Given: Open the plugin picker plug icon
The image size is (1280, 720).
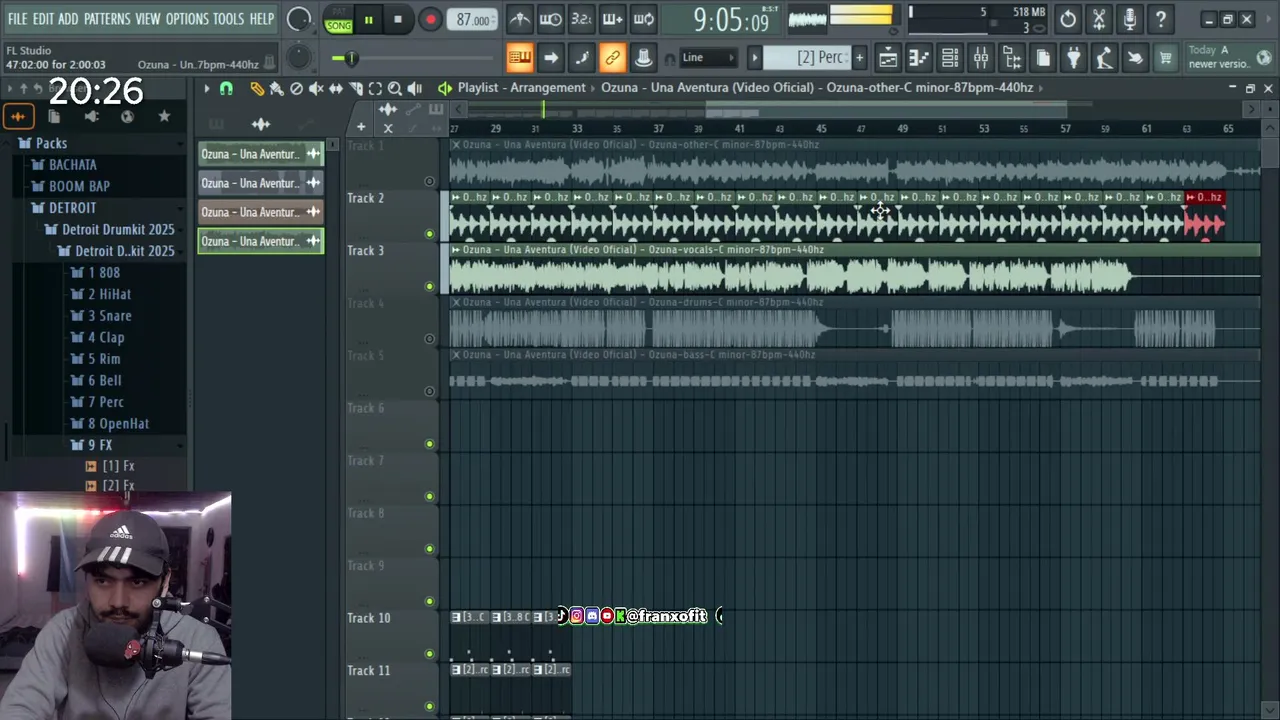Looking at the screenshot, I should 1073,58.
